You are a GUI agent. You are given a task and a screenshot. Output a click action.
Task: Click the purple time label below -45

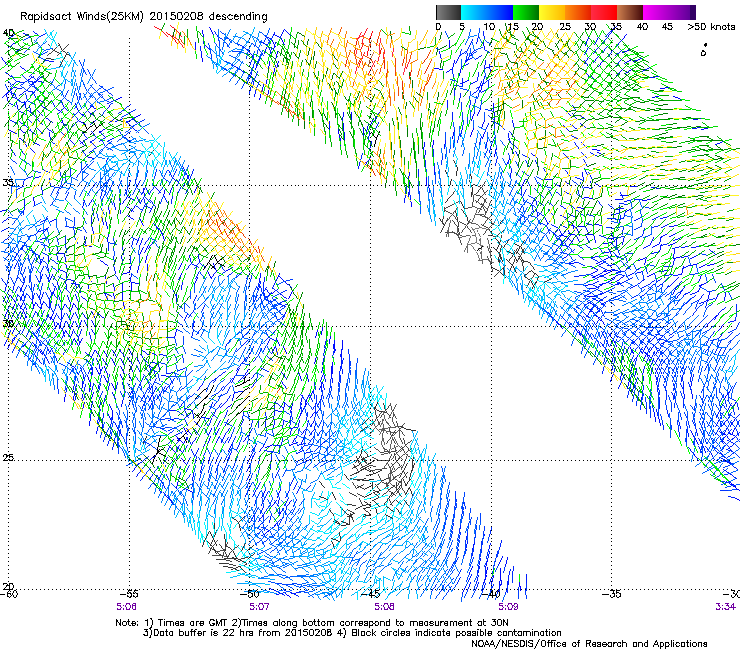384,606
